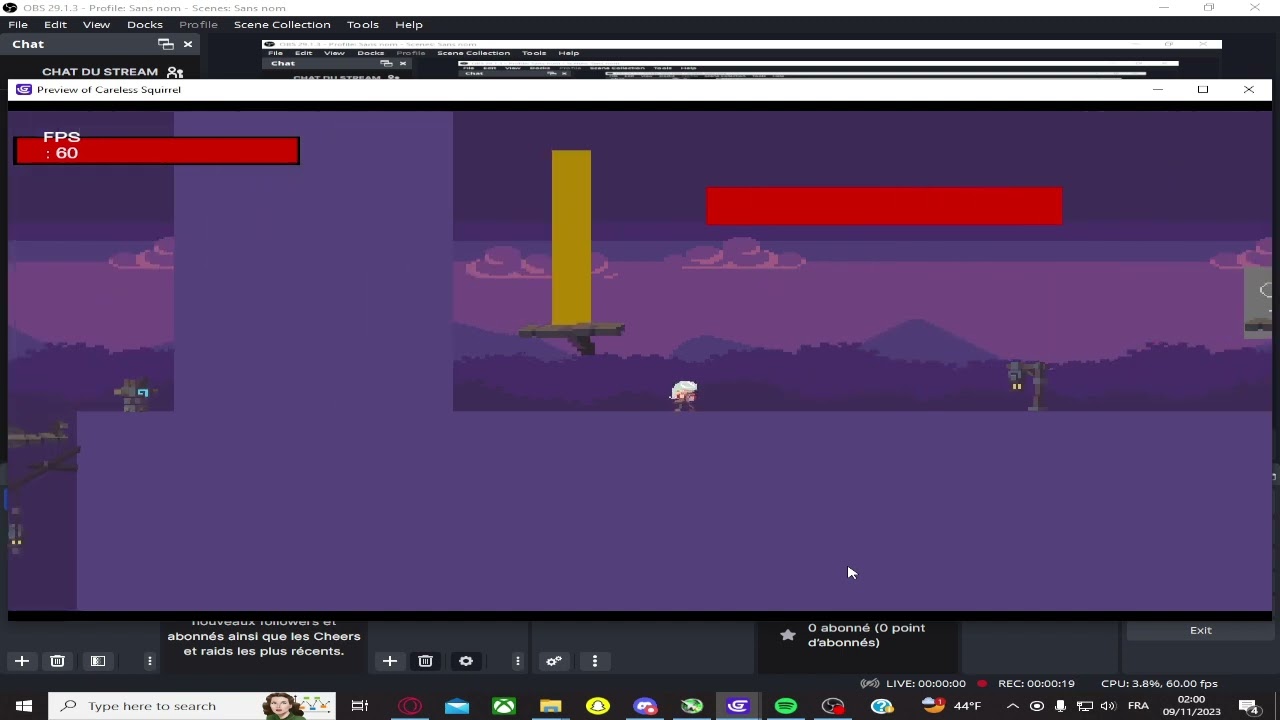
Task: Open the Profile menu in OBS
Action: pos(198,24)
